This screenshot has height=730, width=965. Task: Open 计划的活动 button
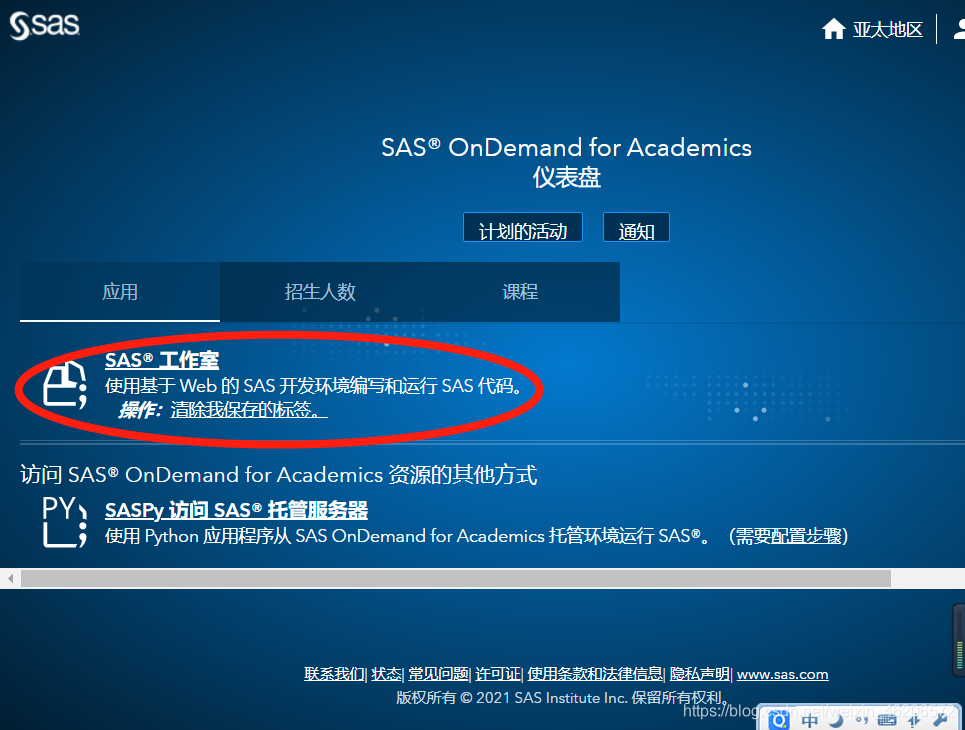click(523, 227)
